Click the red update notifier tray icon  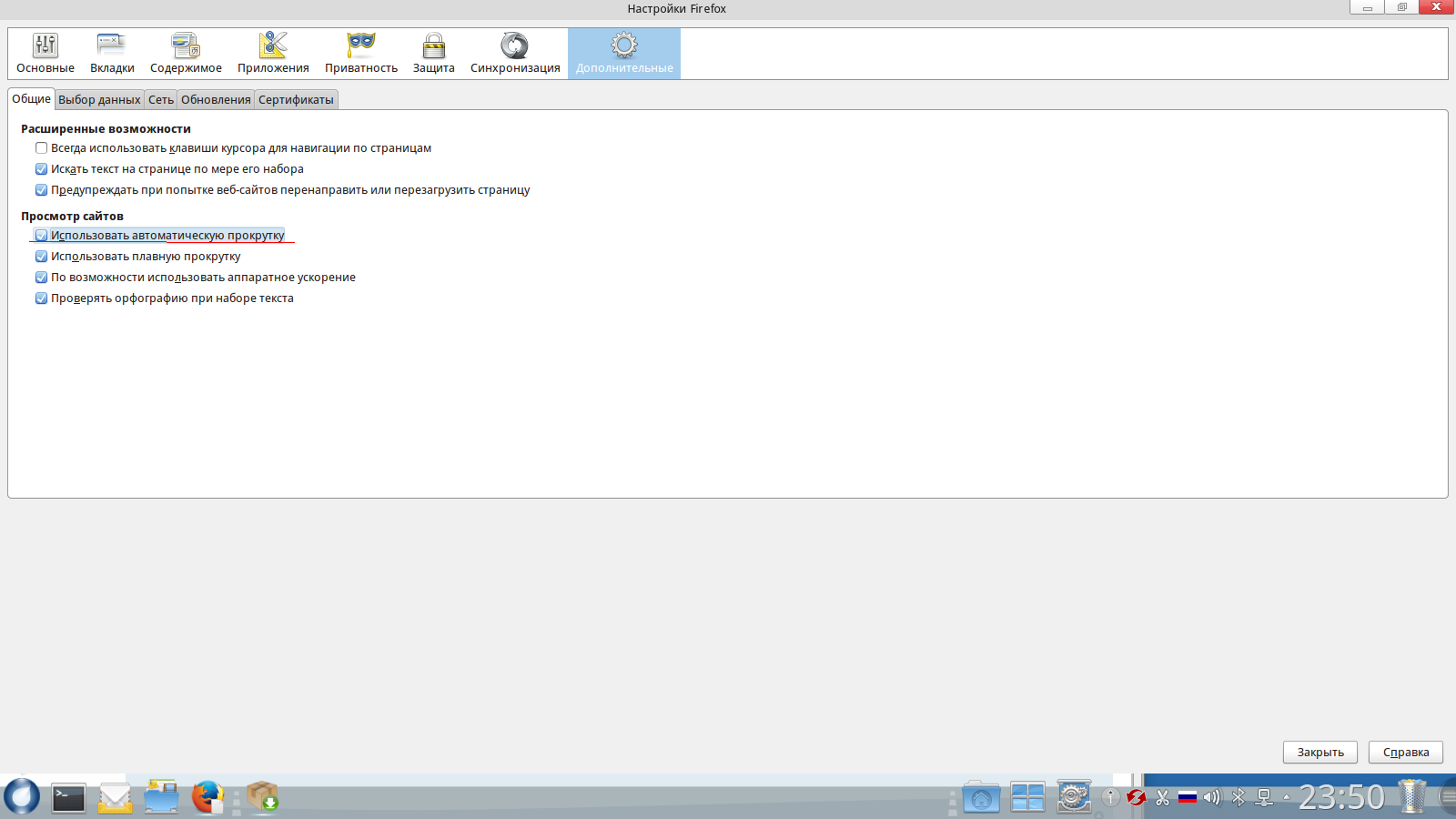tap(1136, 797)
